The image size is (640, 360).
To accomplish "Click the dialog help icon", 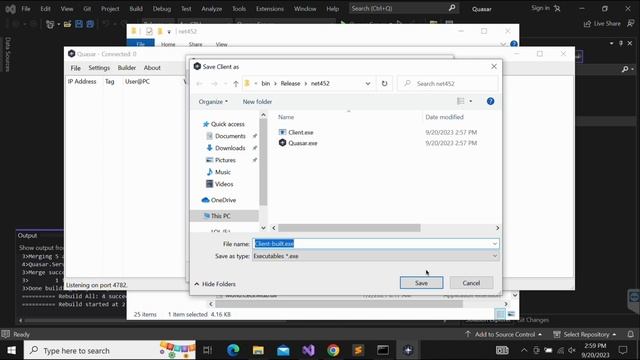I will point(490,101).
